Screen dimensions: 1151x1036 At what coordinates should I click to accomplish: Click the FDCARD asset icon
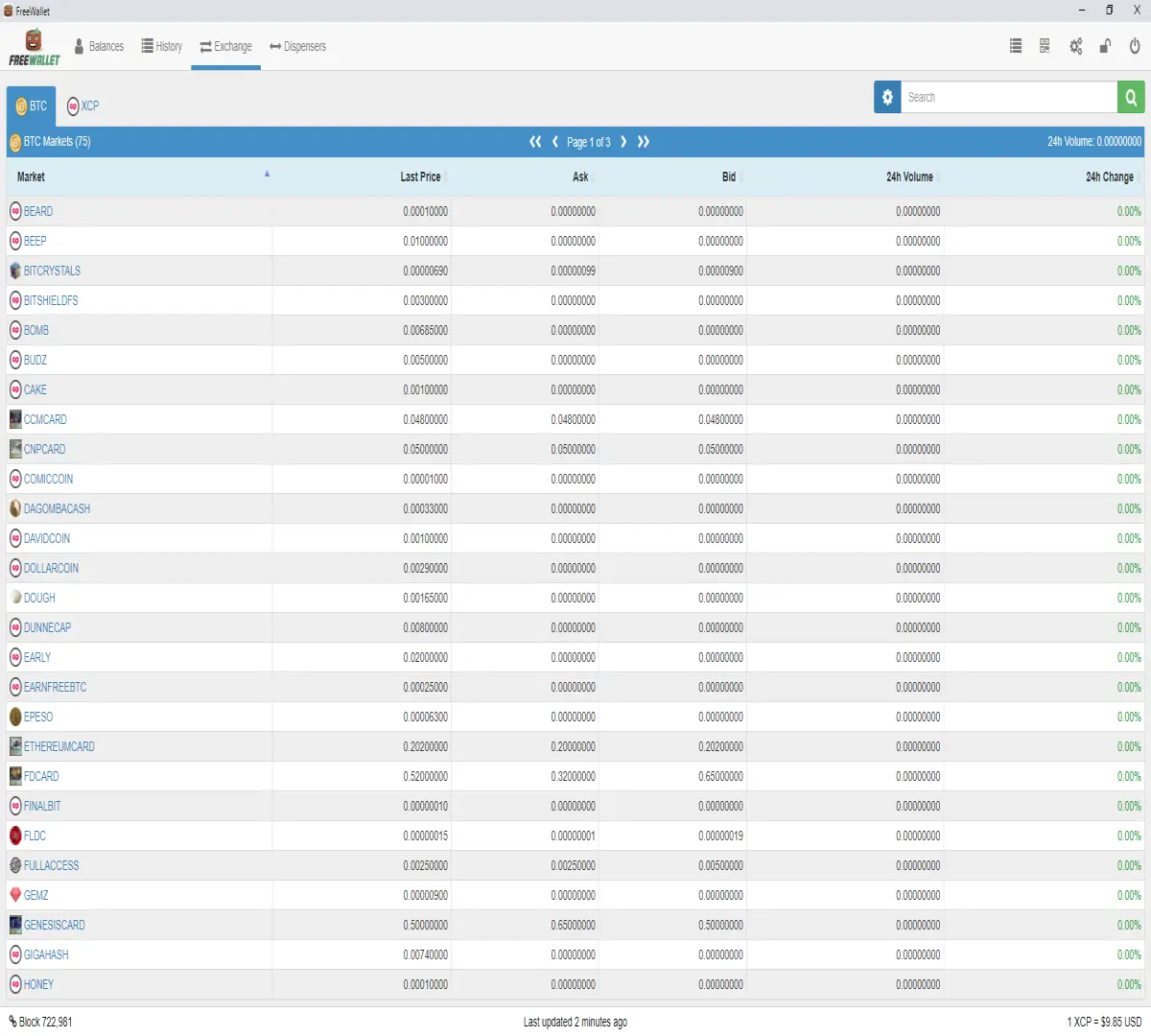[x=15, y=776]
